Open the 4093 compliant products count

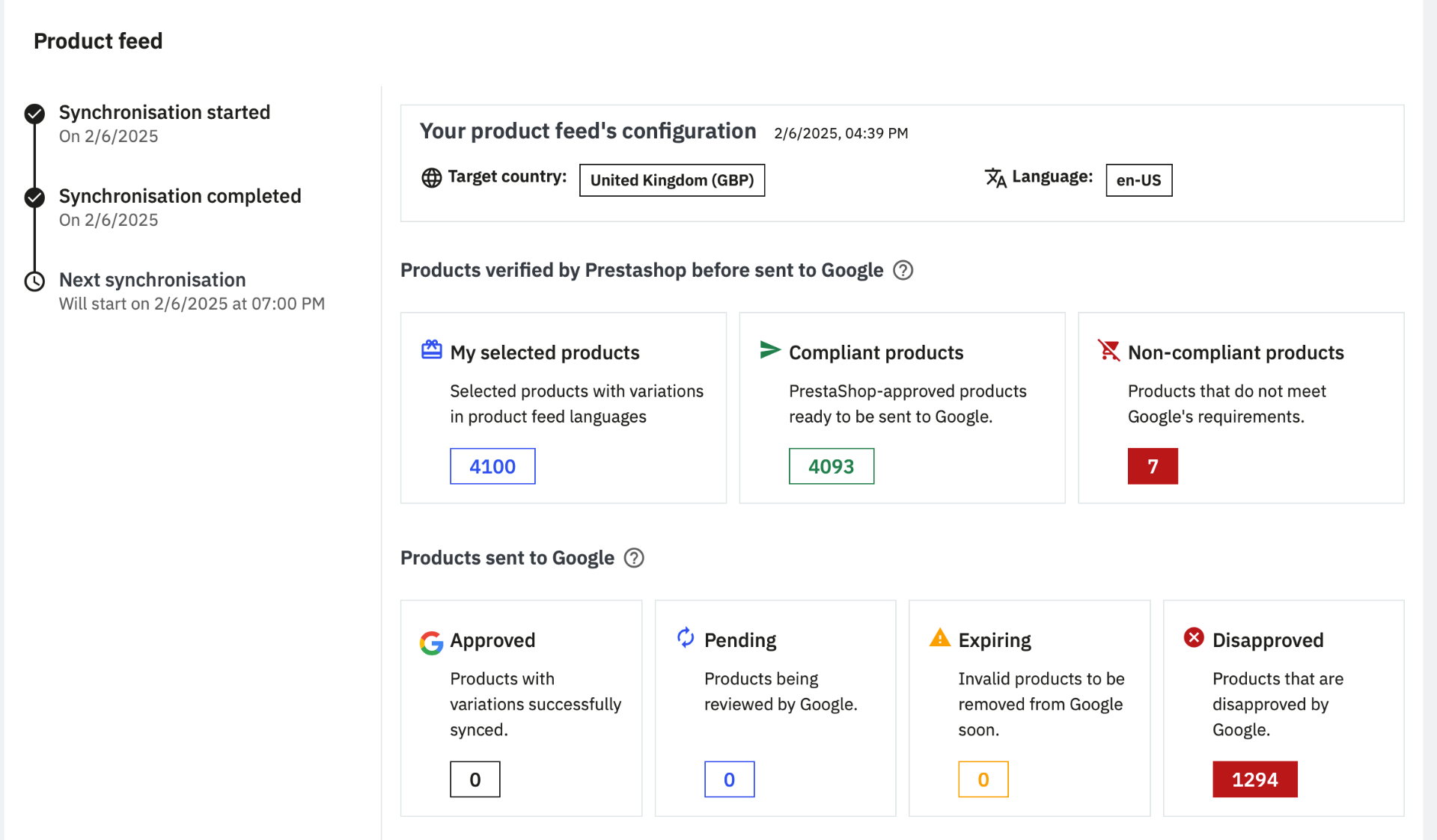pyautogui.click(x=831, y=467)
